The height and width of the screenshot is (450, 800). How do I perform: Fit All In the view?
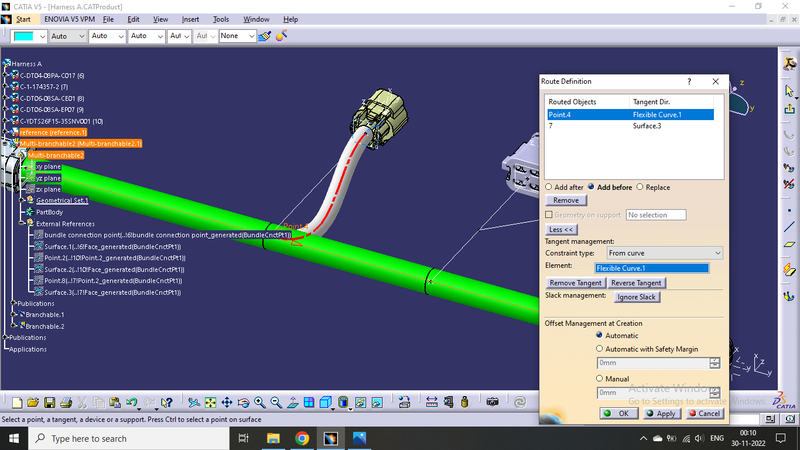[x=210, y=403]
